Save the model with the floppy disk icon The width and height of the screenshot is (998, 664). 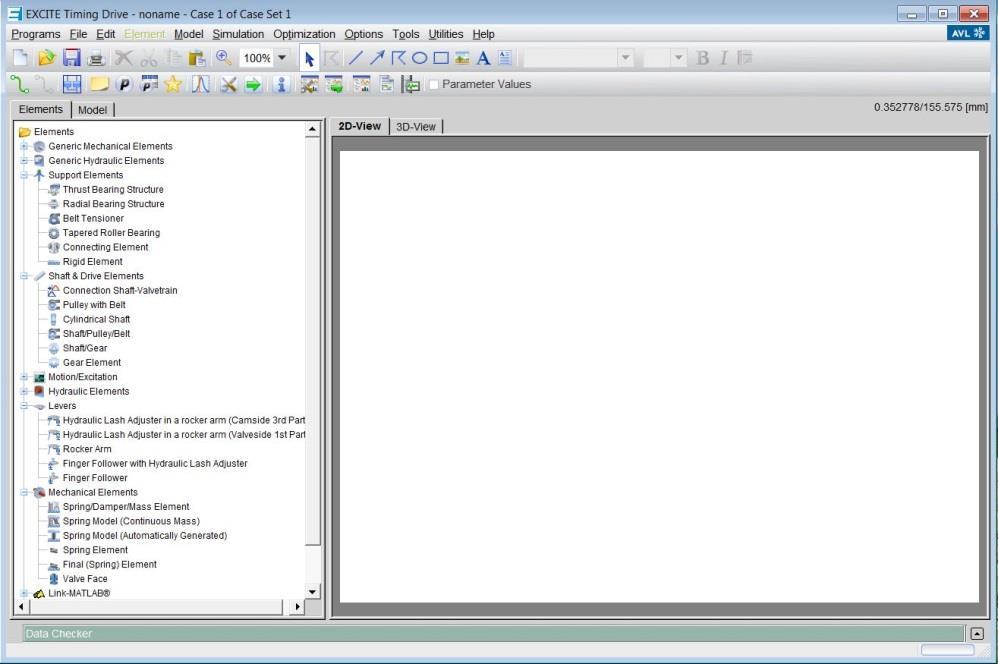pyautogui.click(x=71, y=59)
